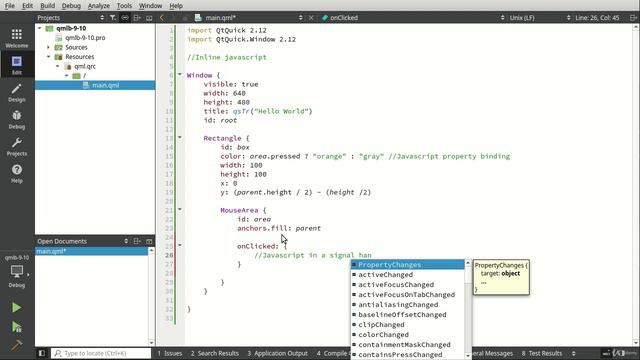This screenshot has height=360, width=640.
Task: Open the Projects mode wrench icon
Action: click(x=17, y=147)
